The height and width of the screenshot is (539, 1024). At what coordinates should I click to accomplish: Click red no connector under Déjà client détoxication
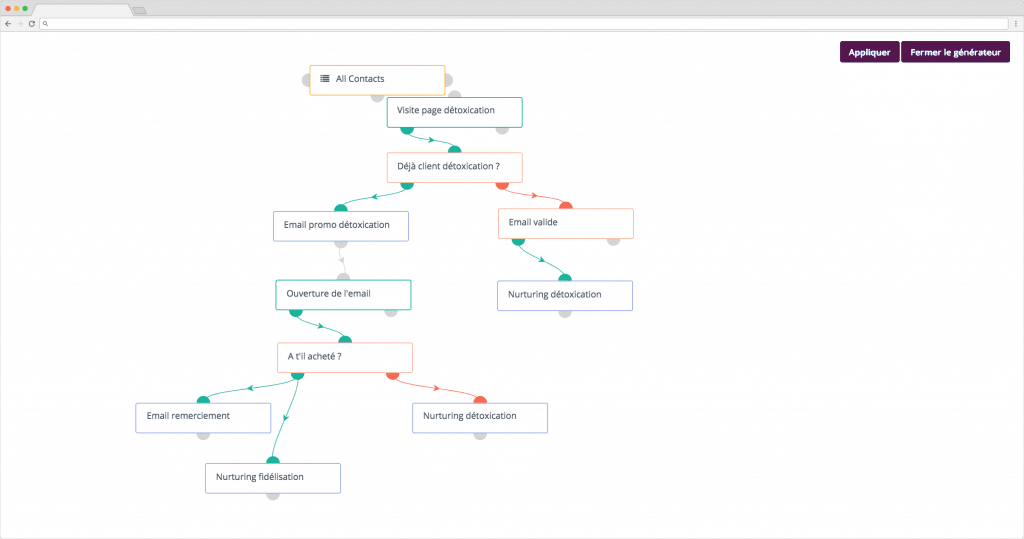[502, 186]
